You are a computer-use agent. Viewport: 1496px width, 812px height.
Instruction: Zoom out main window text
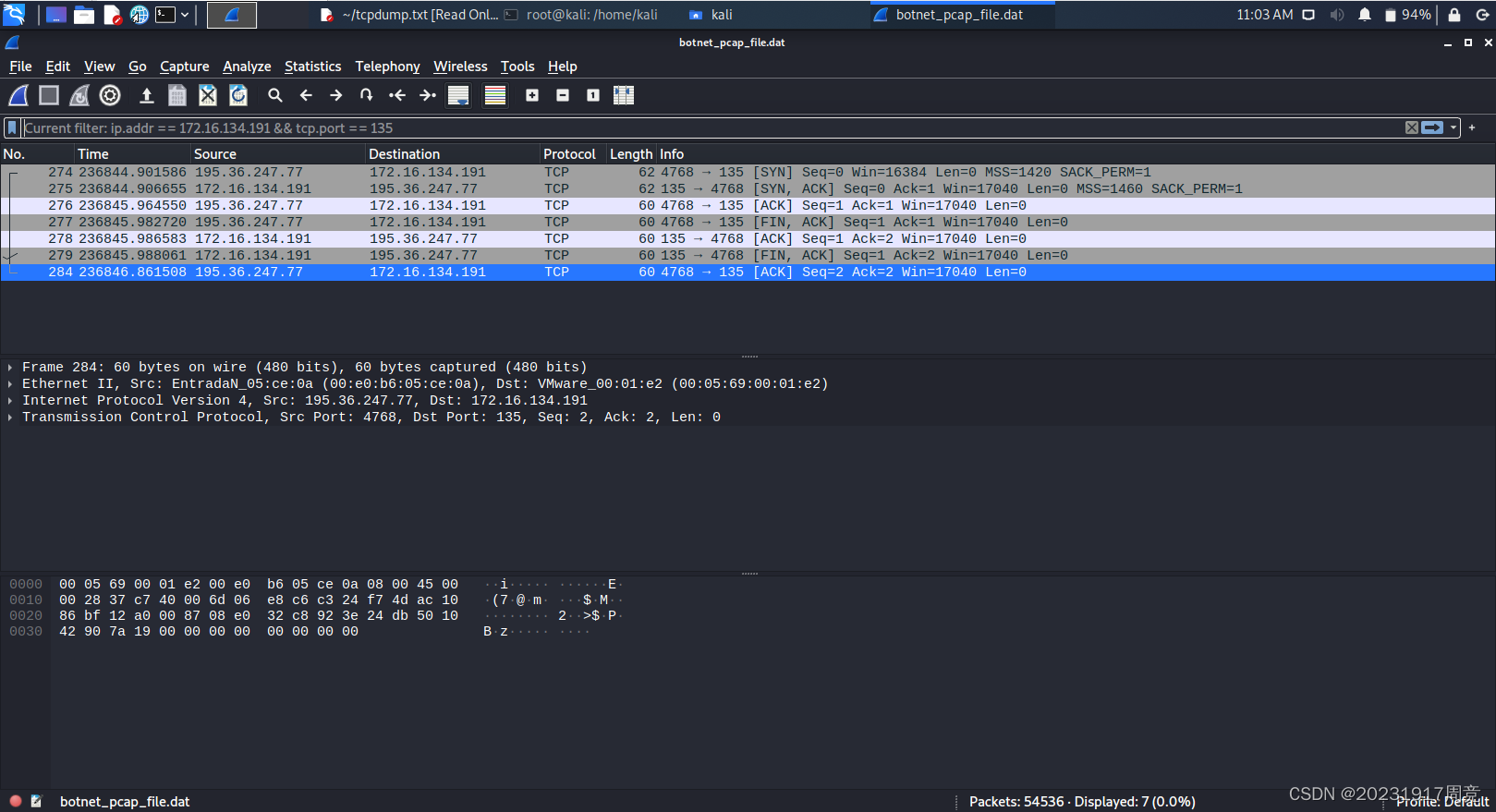563,95
